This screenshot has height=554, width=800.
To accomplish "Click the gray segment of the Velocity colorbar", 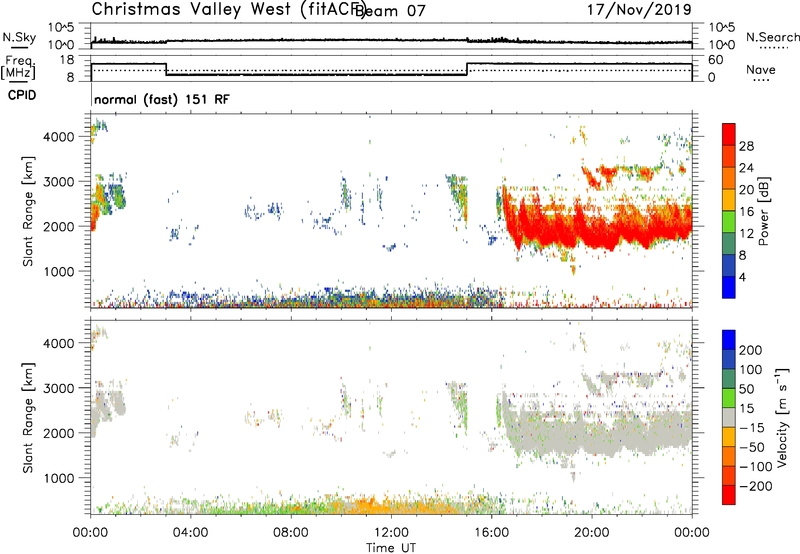I will point(729,417).
